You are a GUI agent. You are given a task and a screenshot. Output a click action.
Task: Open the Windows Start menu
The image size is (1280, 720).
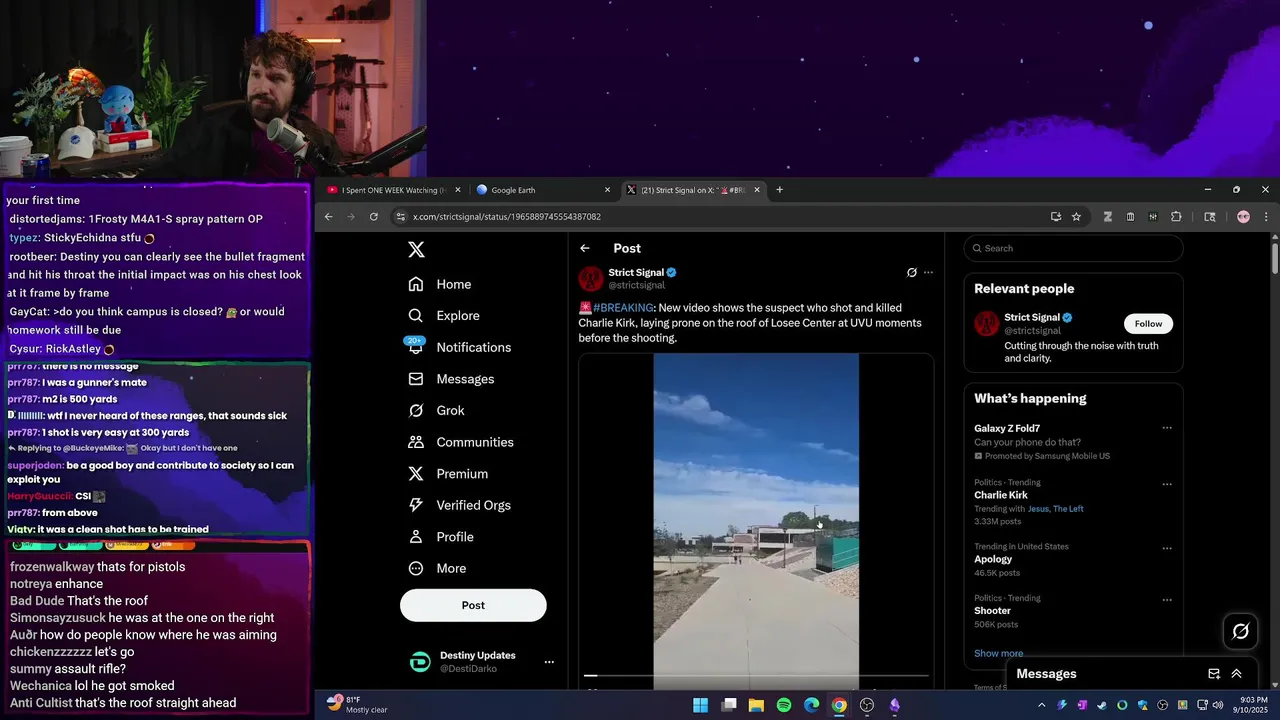pyautogui.click(x=701, y=705)
